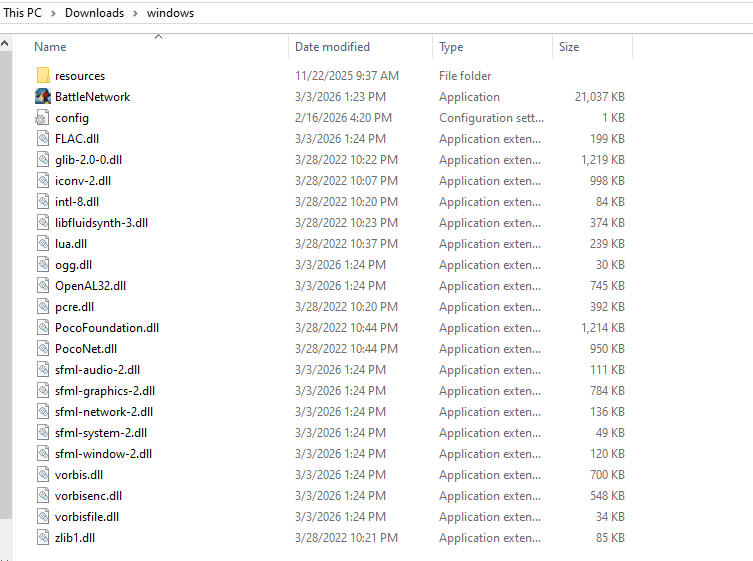Click the 1,214 KB size value
The image size is (753, 561).
[603, 328]
